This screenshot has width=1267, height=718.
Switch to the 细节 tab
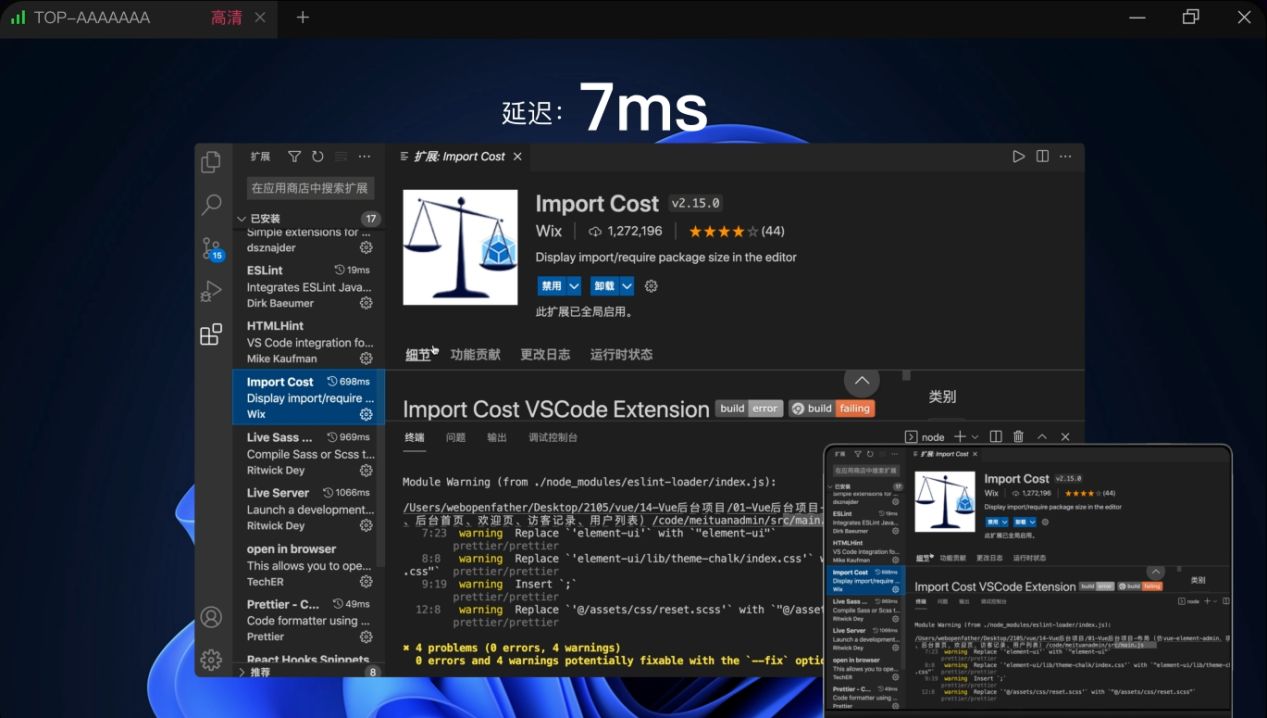[x=418, y=354]
